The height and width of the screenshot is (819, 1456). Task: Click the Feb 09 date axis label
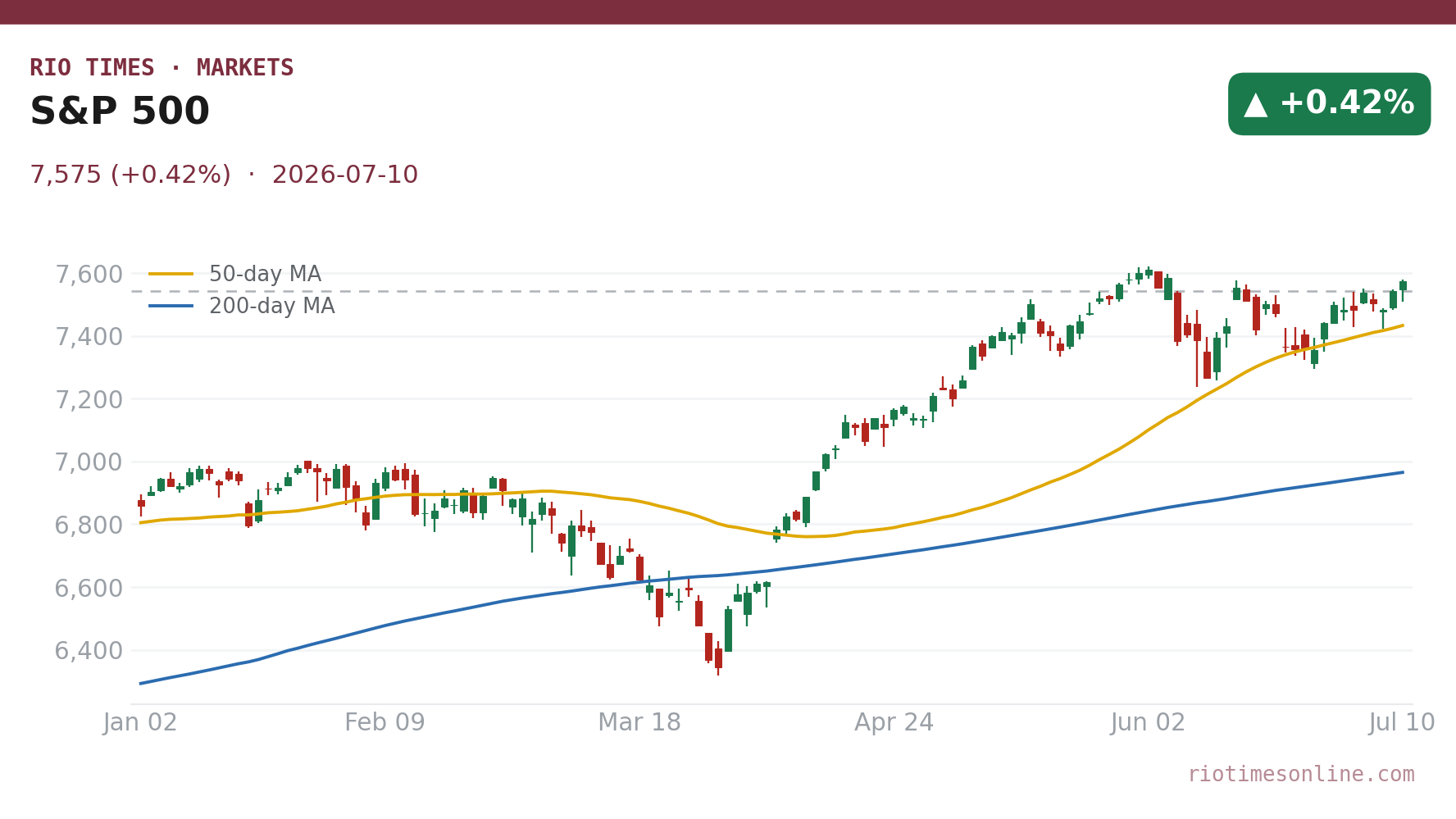click(x=384, y=723)
